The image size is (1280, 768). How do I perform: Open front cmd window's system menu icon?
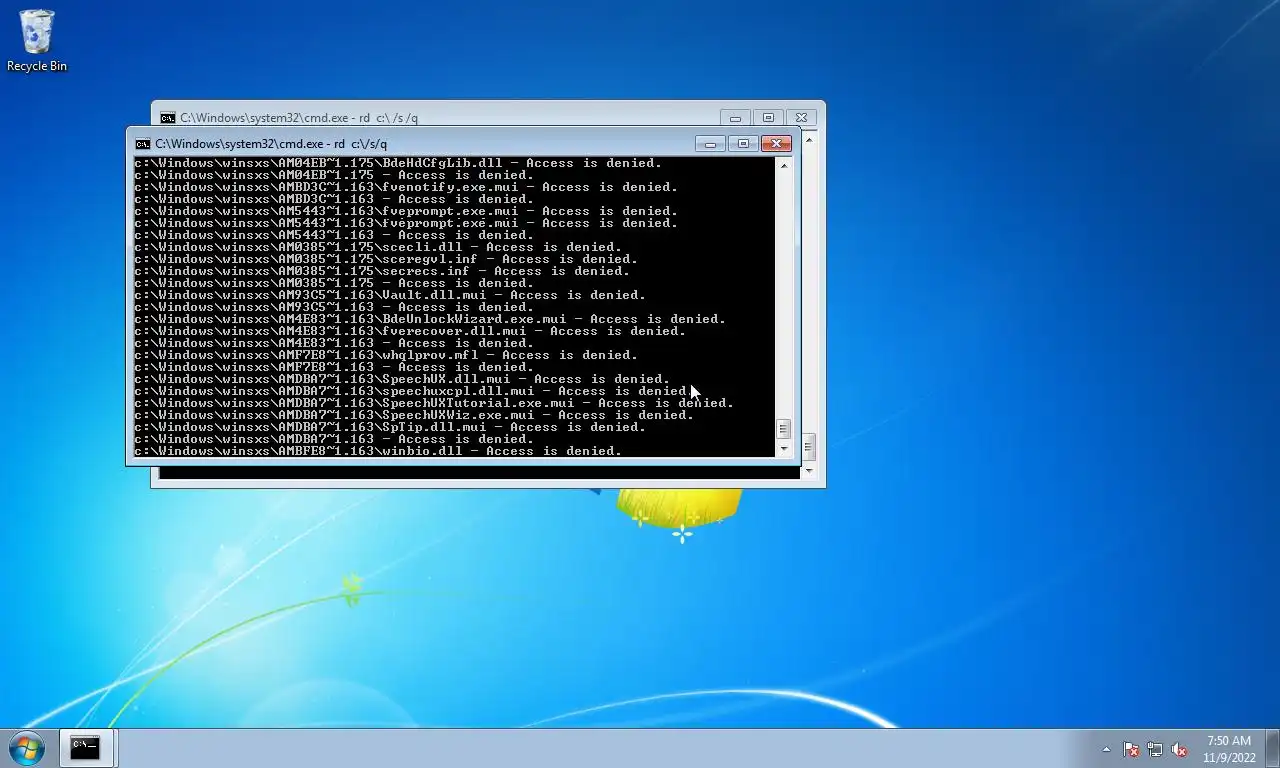click(x=143, y=144)
